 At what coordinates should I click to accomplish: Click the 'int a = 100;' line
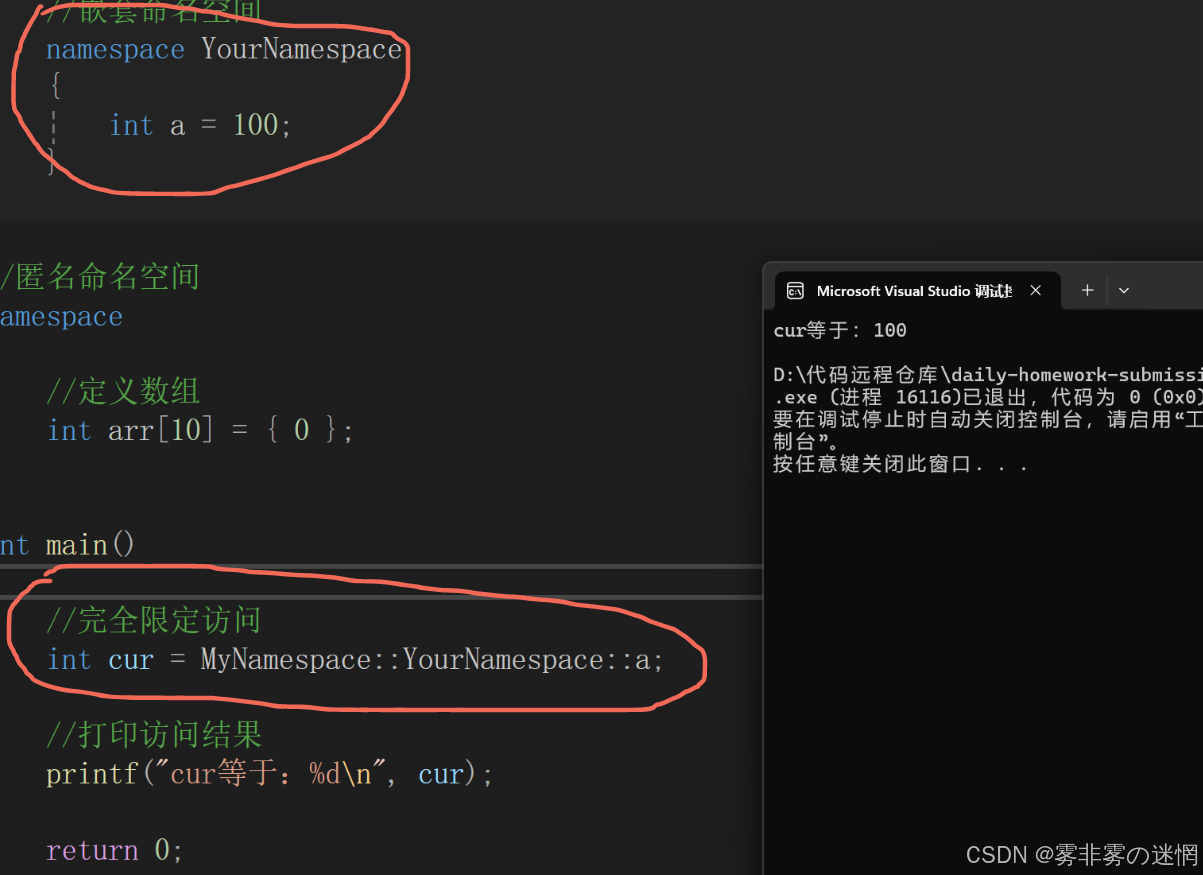[200, 126]
